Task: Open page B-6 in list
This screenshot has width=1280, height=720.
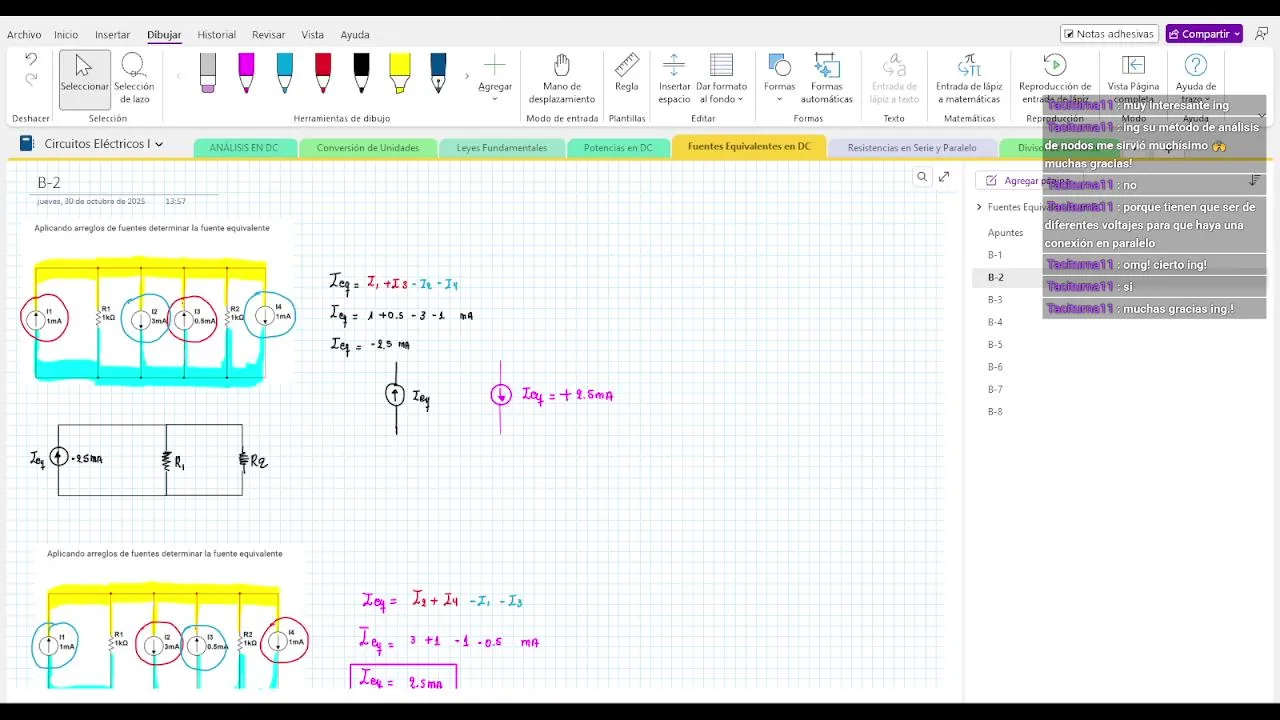Action: pyautogui.click(x=995, y=367)
